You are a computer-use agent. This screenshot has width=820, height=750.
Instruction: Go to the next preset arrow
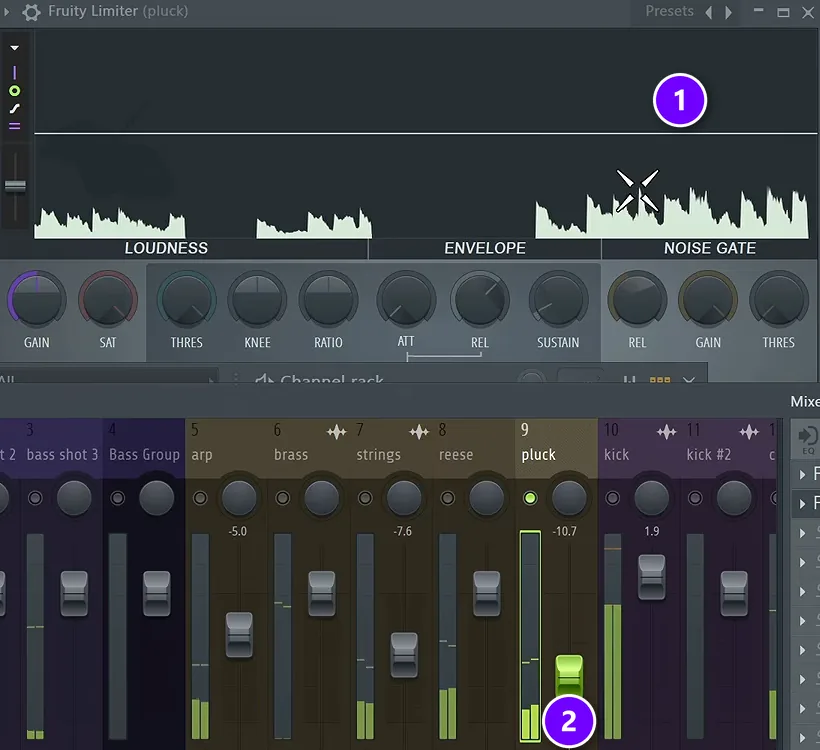point(728,12)
